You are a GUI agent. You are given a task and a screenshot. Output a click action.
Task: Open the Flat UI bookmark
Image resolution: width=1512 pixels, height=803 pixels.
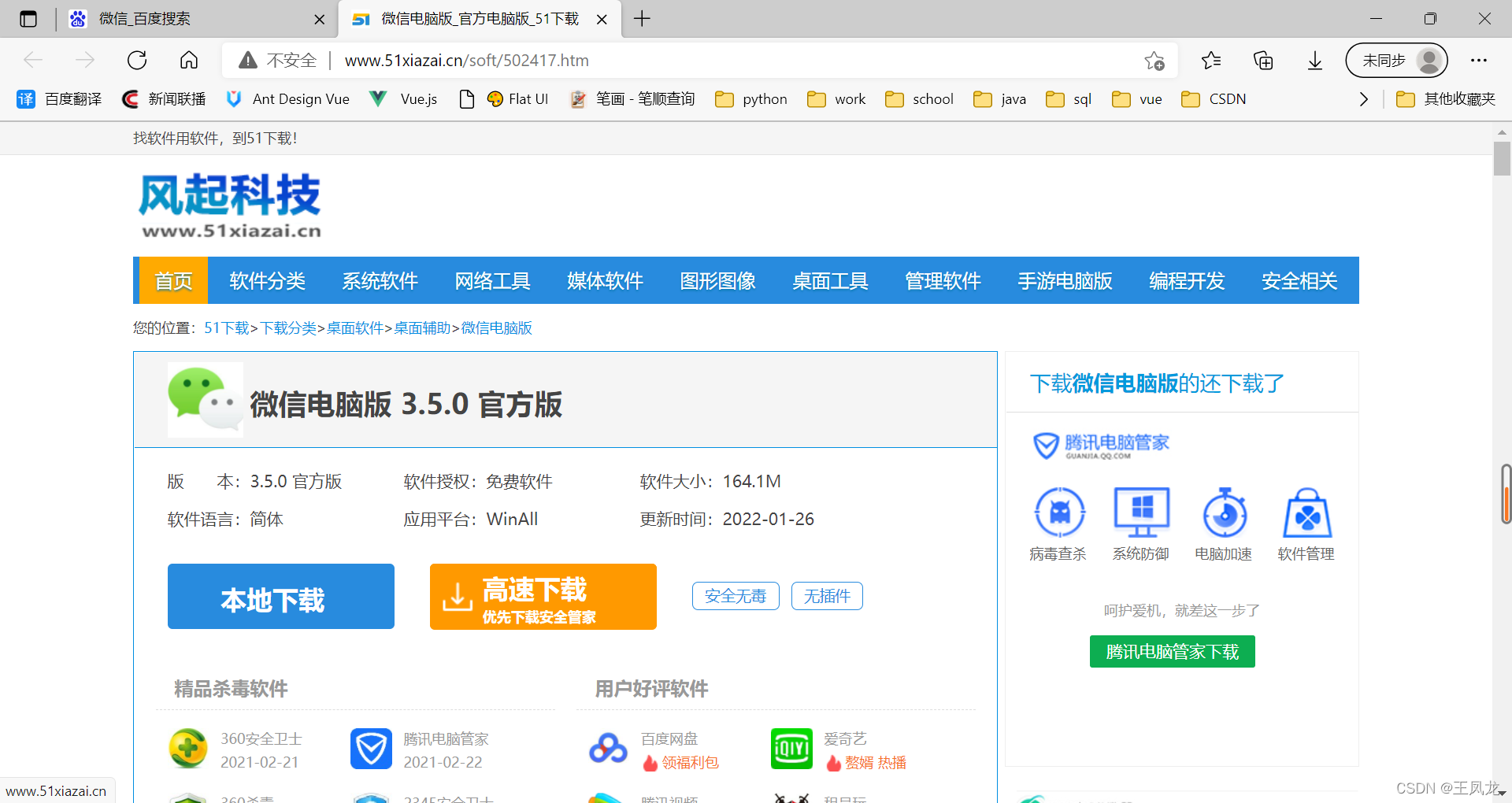click(517, 99)
